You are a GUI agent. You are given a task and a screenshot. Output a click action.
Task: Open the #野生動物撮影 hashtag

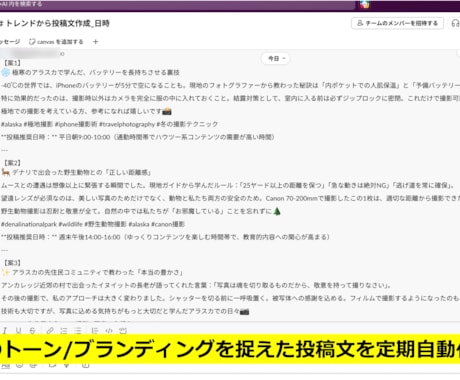[105, 224]
